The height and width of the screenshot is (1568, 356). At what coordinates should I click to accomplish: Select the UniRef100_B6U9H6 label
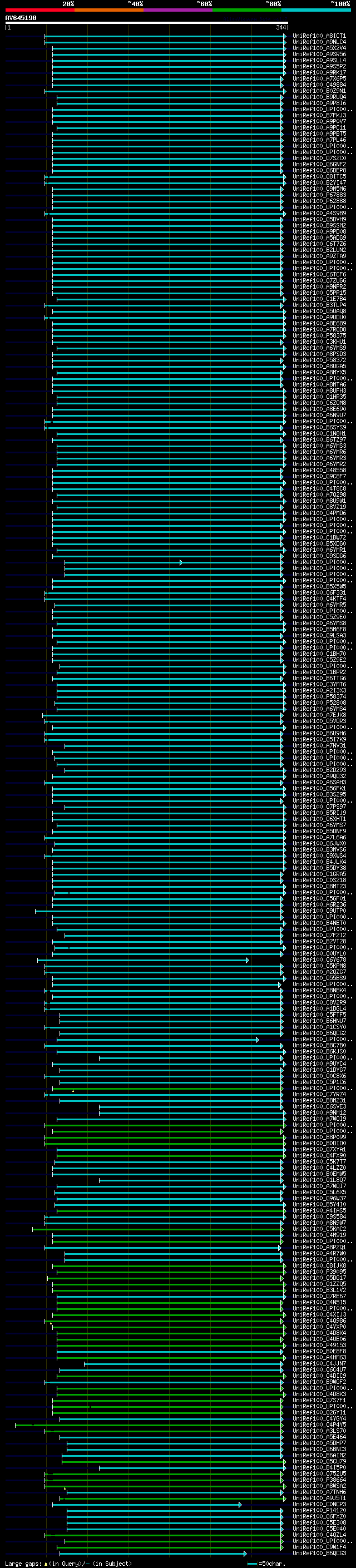pos(319,734)
